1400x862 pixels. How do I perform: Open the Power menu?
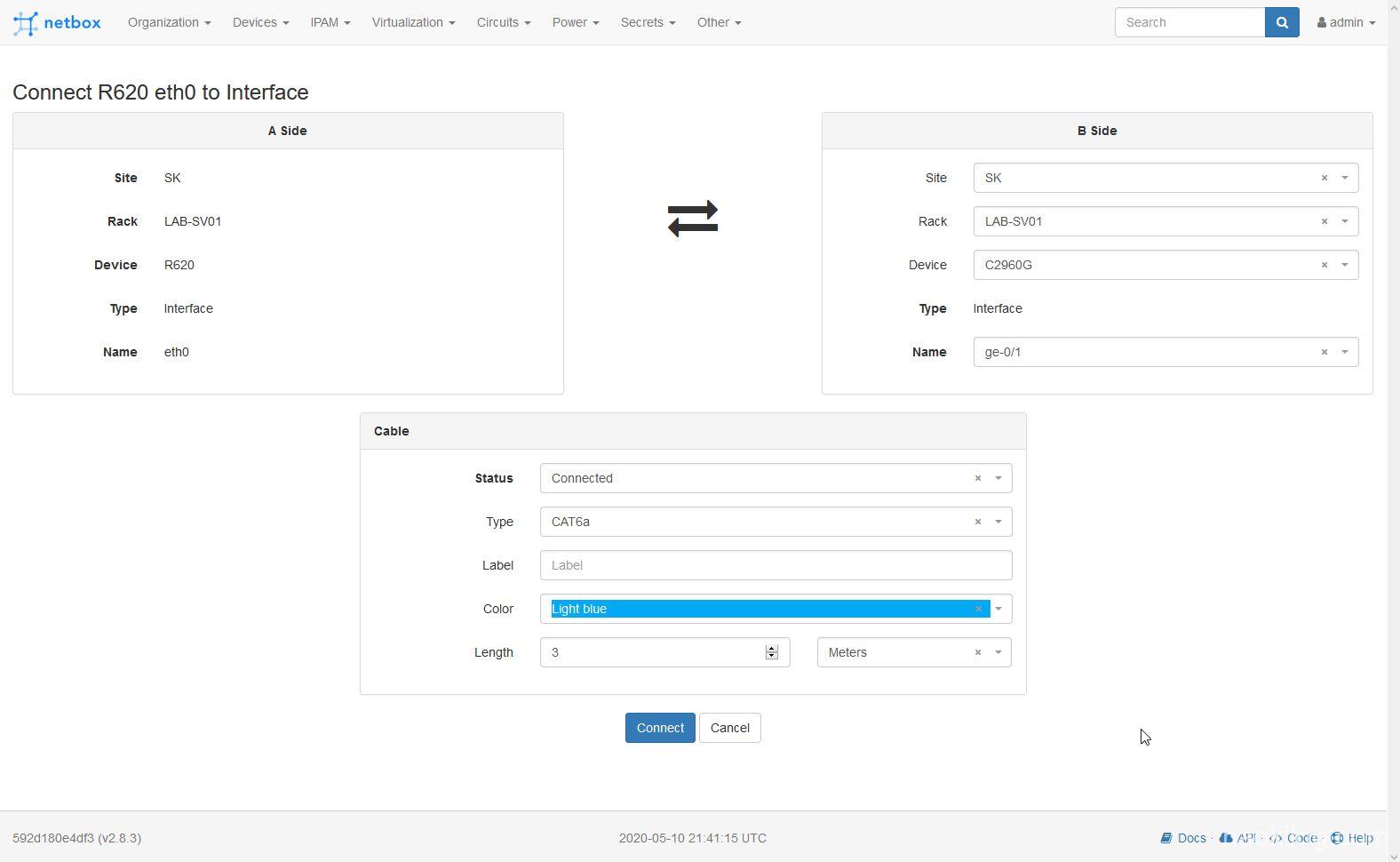[x=576, y=22]
